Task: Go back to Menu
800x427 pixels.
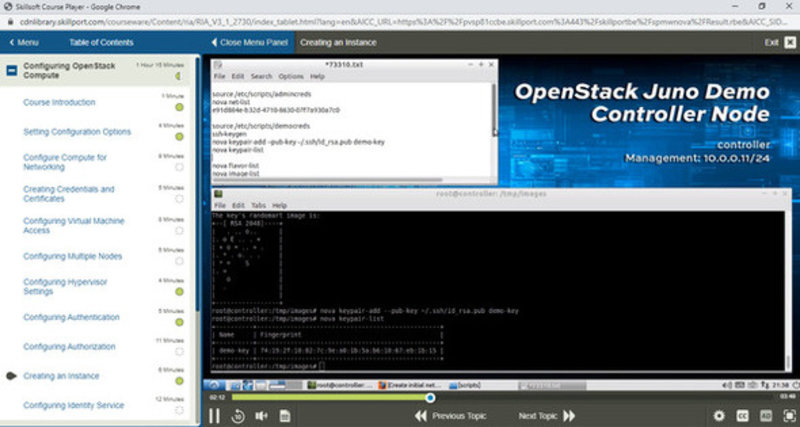Action: pyautogui.click(x=24, y=42)
